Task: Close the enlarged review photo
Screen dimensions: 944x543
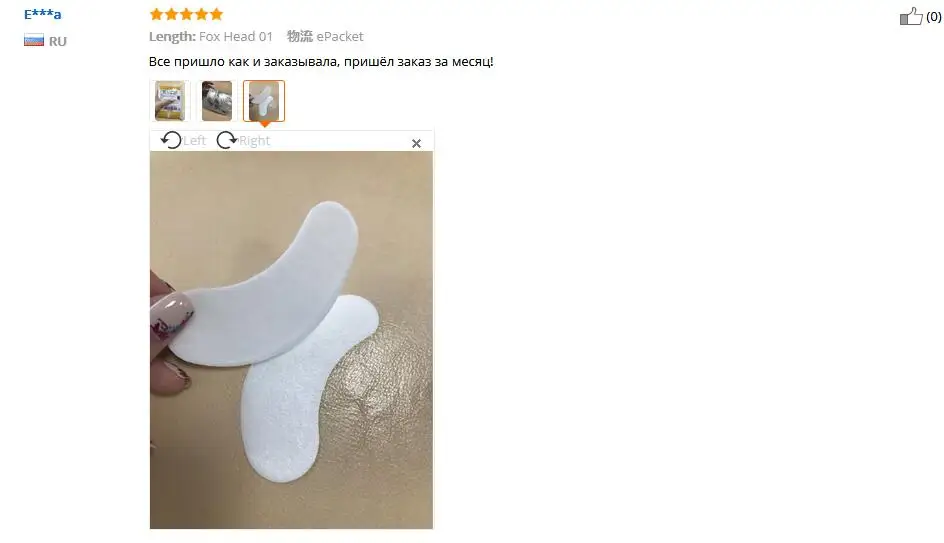Action: (x=416, y=143)
